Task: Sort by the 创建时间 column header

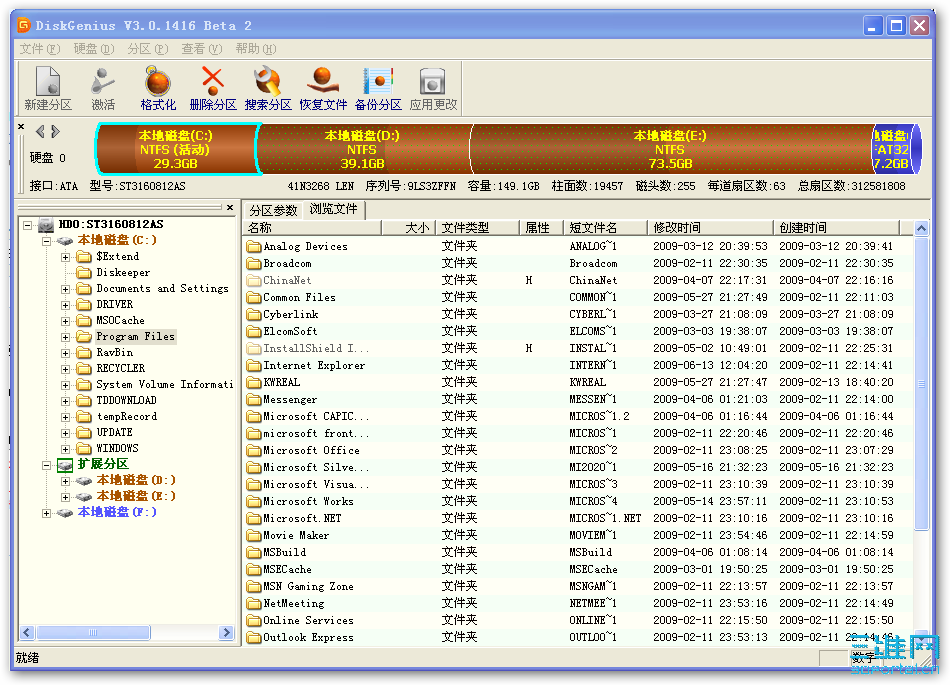Action: pos(836,228)
